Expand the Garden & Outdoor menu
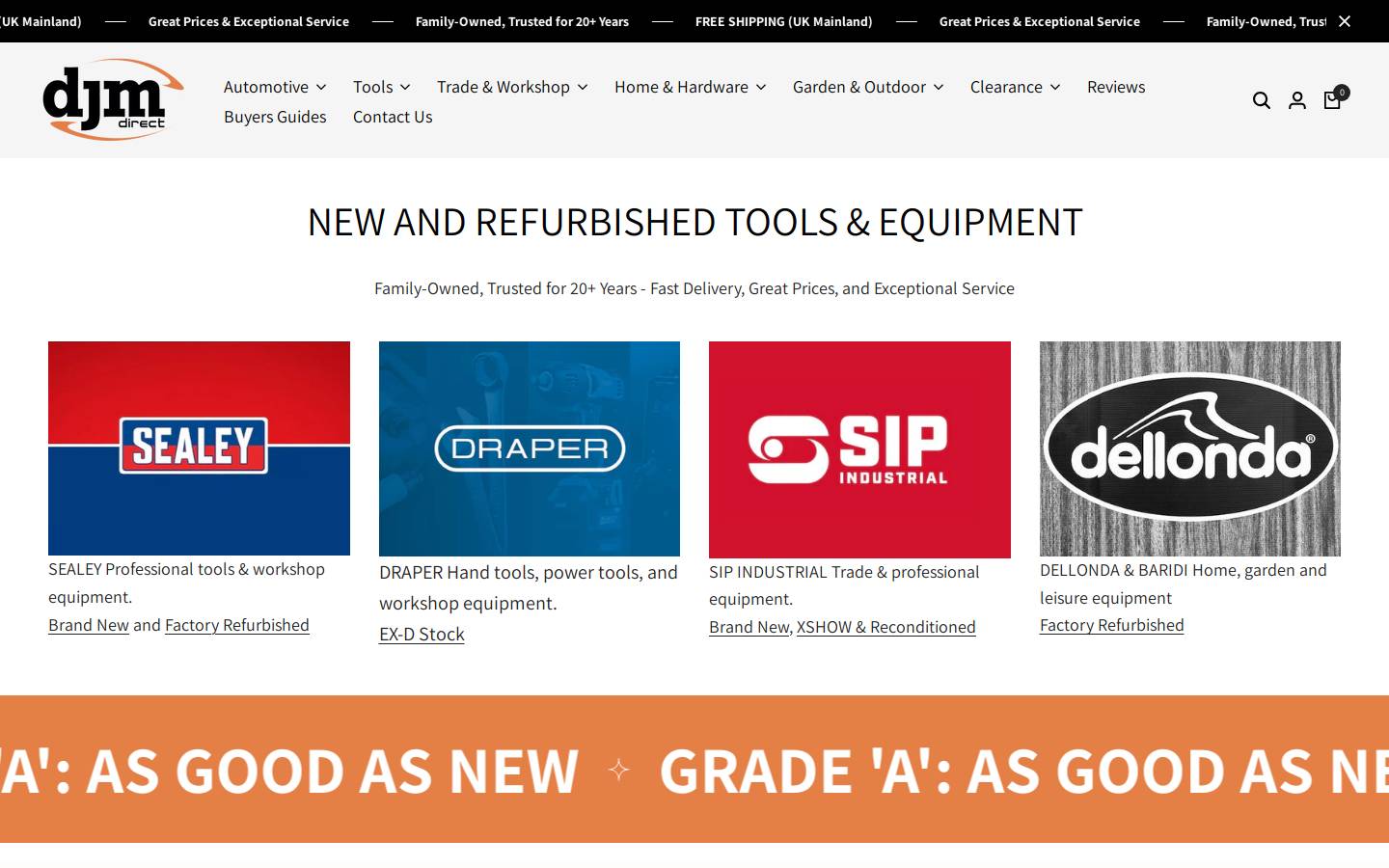This screenshot has width=1389, height=868. pyautogui.click(x=868, y=87)
